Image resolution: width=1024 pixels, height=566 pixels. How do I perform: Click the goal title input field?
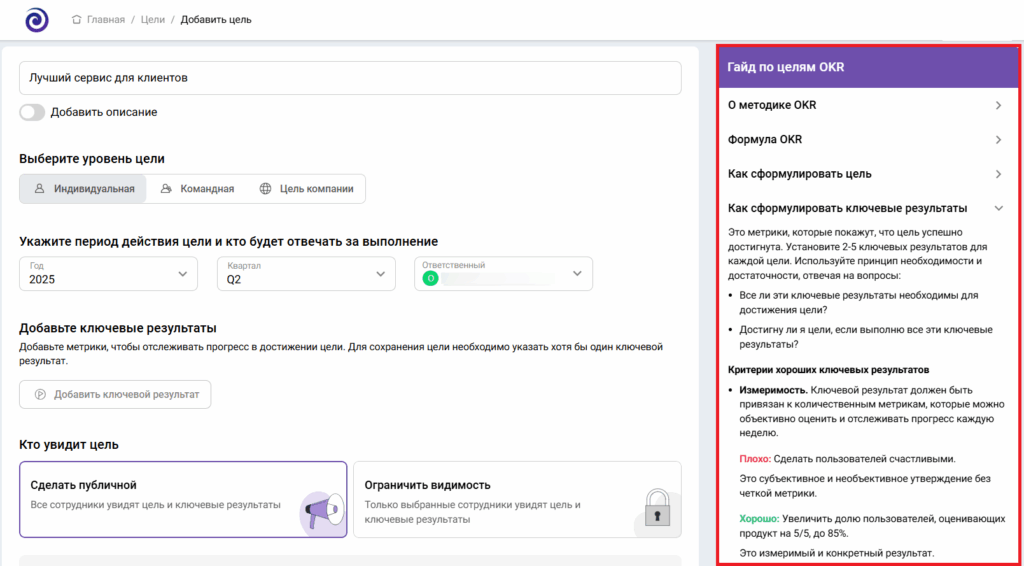(x=350, y=78)
